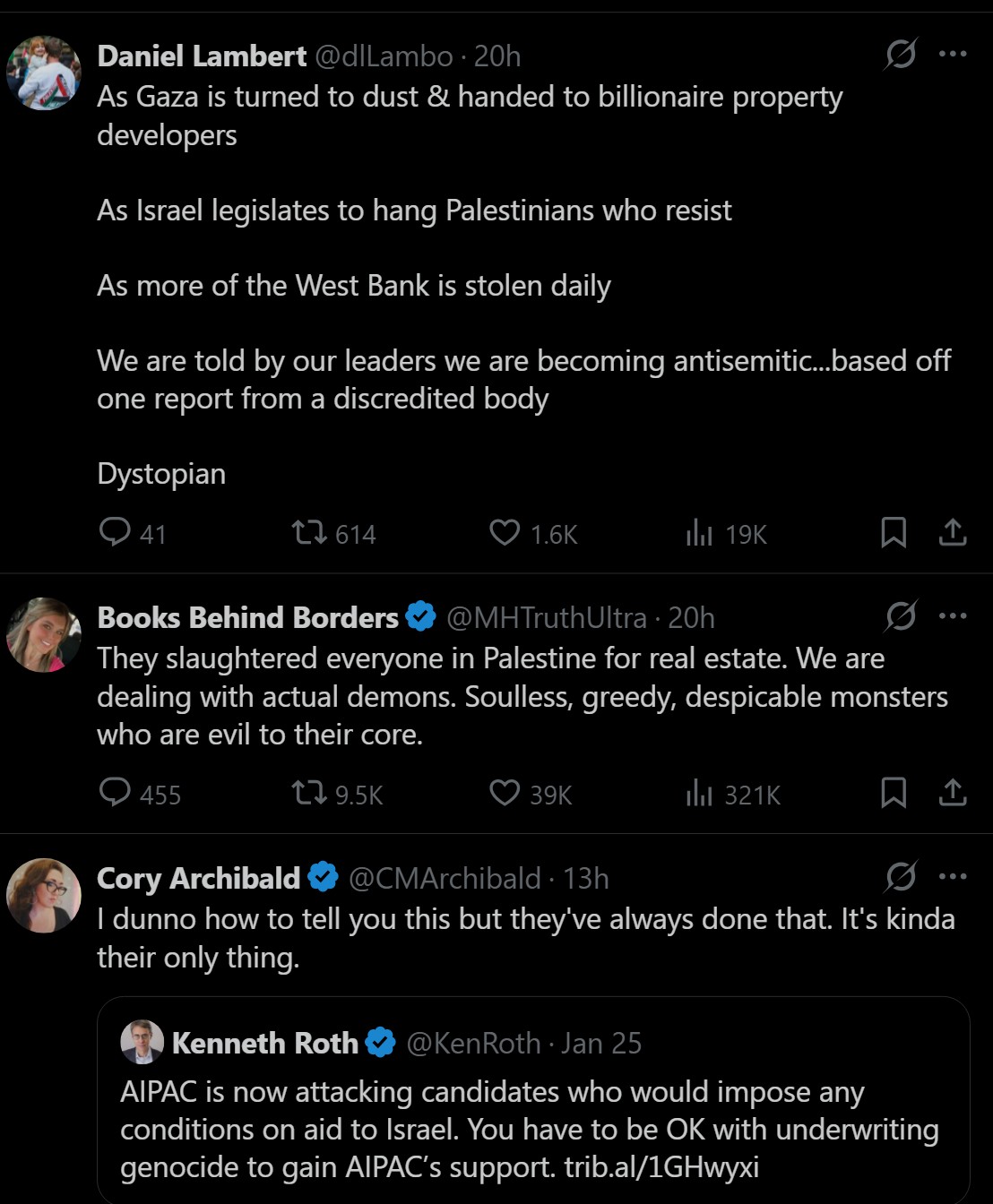Viewport: 993px width, 1204px height.
Task: Open the @MHTruthUltra handle link
Action: pyautogui.click(x=546, y=618)
